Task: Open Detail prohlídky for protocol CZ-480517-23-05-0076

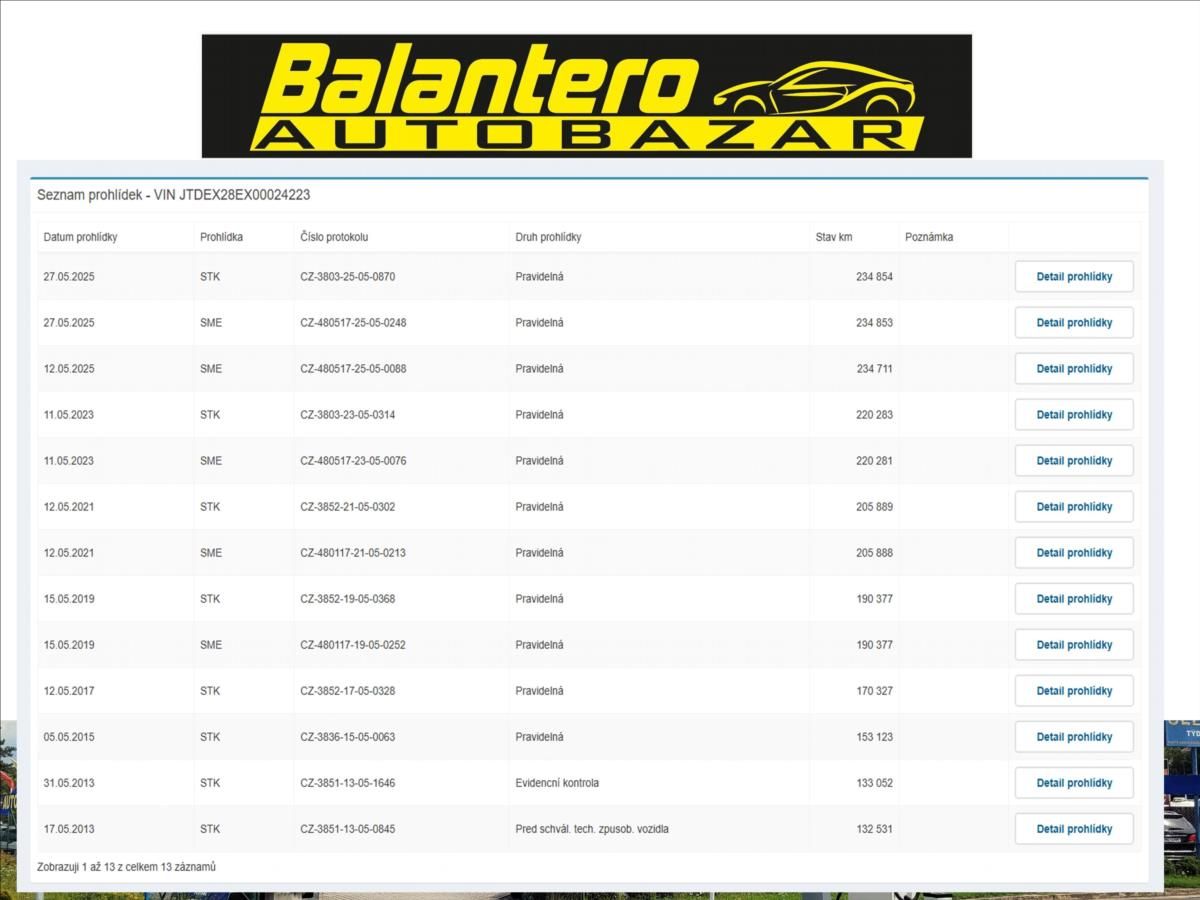Action: click(x=1074, y=460)
